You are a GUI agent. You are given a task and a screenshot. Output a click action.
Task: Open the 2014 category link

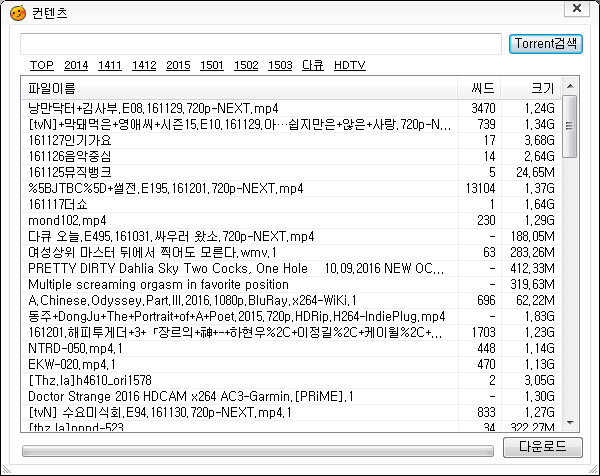pos(76,65)
